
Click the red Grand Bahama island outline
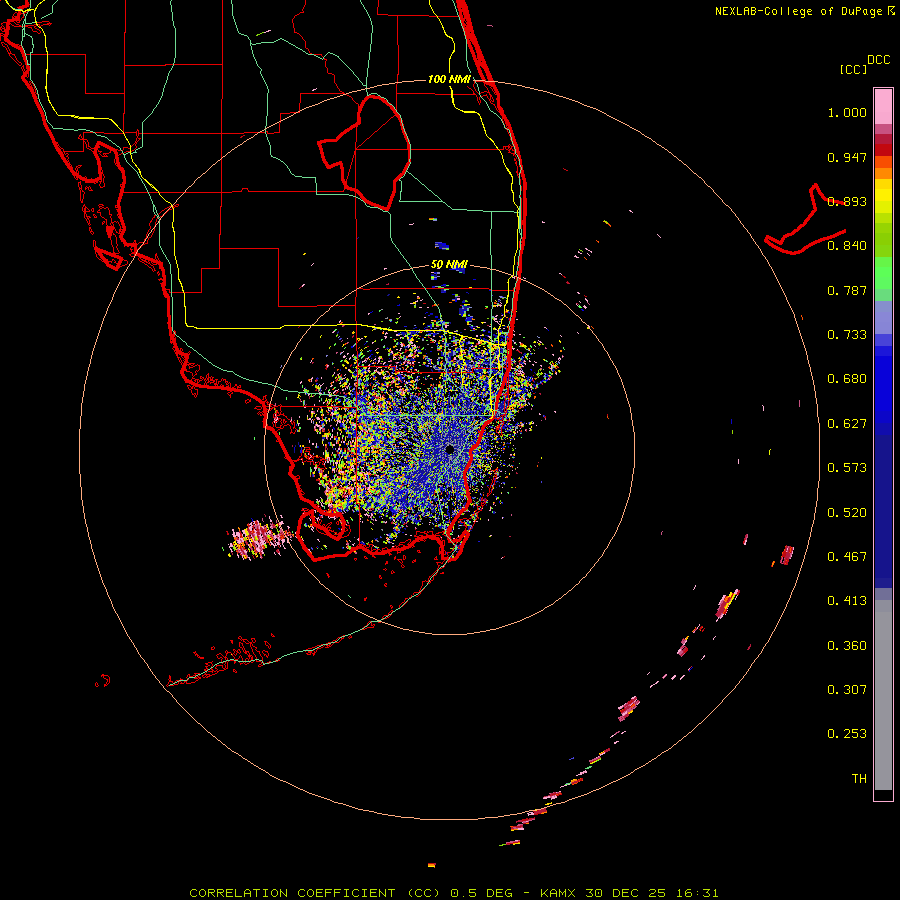(805, 220)
